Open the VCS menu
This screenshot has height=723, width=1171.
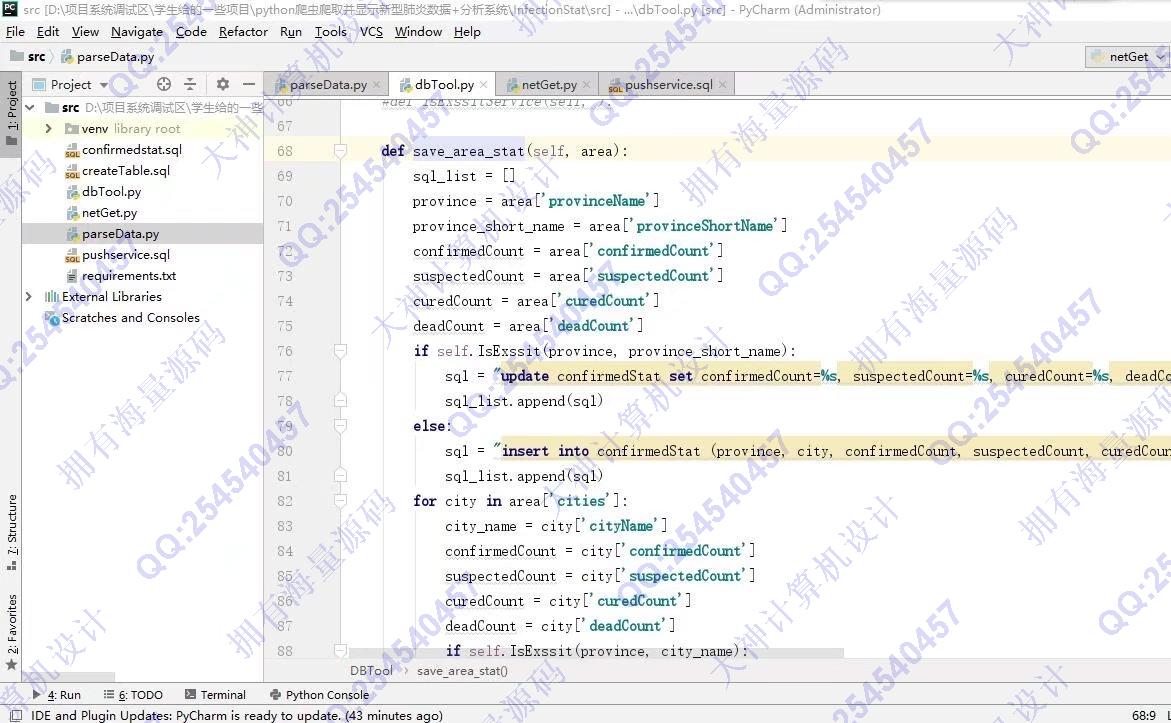[x=371, y=31]
